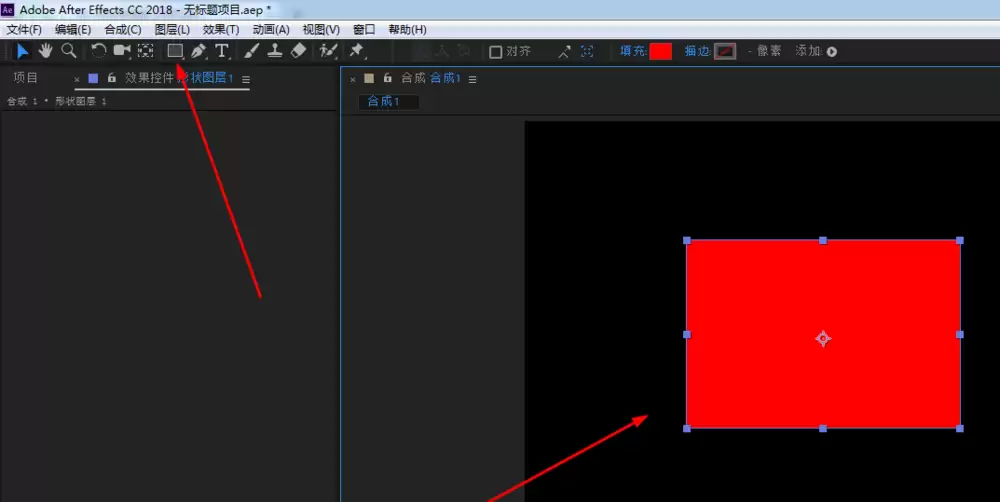Open effect controls panel menu
Image resolution: width=1000 pixels, height=502 pixels.
coord(246,79)
